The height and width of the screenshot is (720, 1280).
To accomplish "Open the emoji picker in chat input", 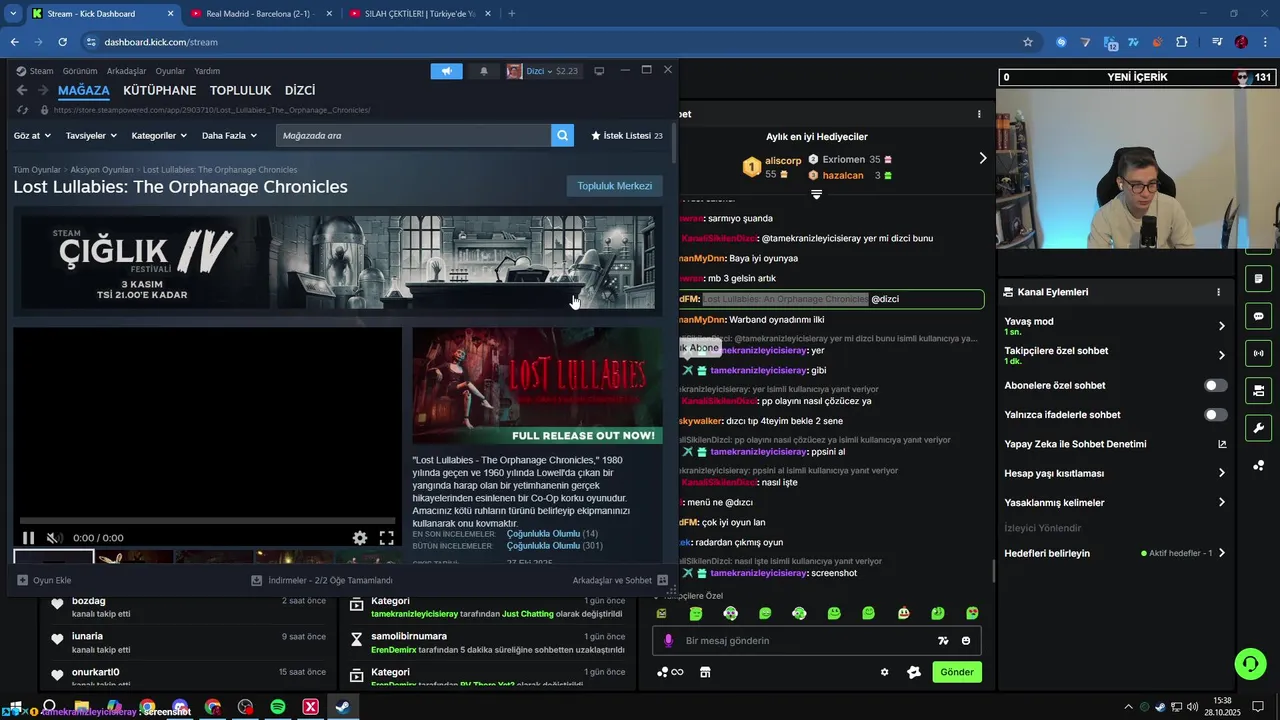I will point(966,641).
